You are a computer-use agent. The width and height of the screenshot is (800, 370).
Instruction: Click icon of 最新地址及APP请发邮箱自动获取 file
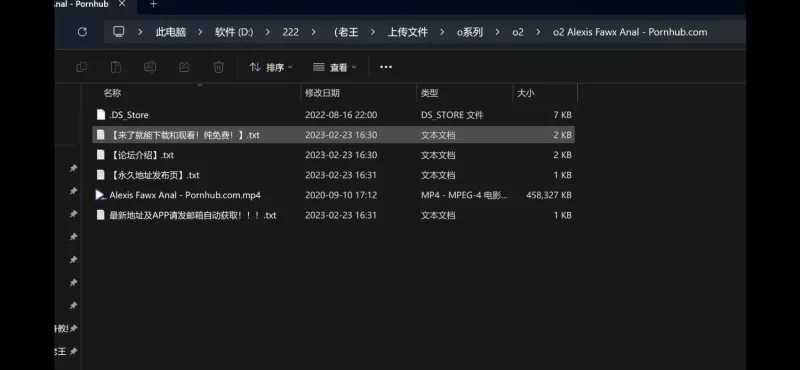click(101, 215)
